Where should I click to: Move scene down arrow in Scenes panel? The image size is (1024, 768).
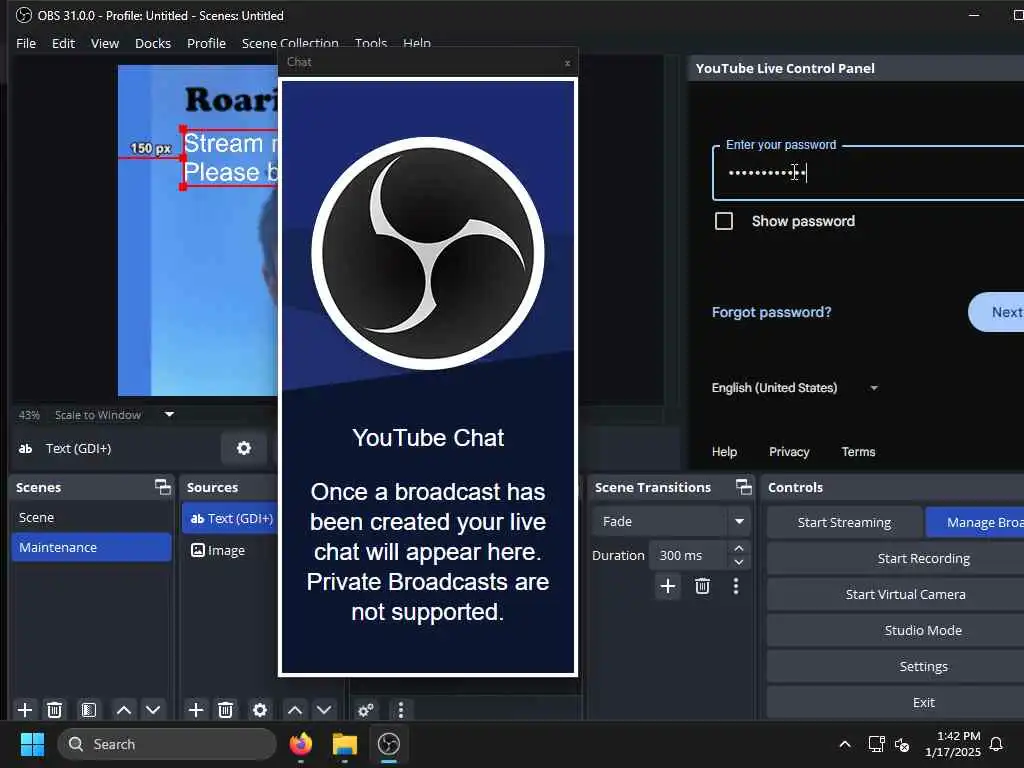(153, 710)
